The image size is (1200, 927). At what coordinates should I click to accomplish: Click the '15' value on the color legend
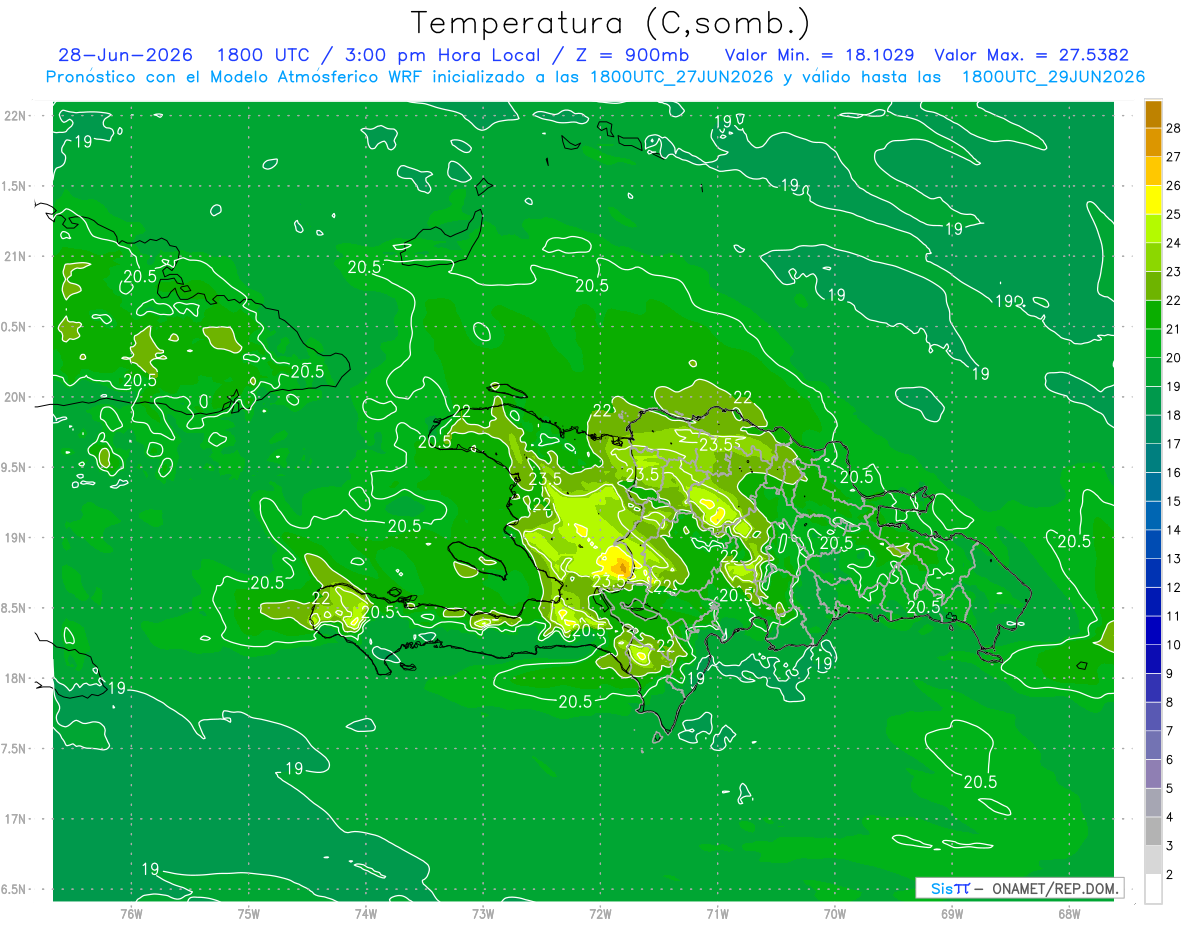pos(1175,501)
